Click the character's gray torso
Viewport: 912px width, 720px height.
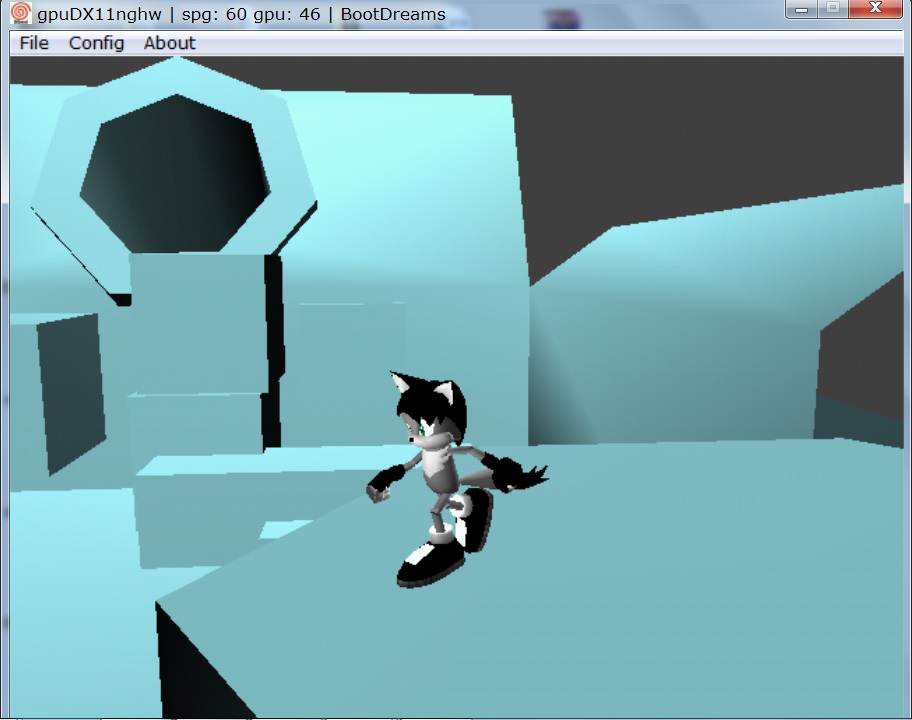click(440, 468)
